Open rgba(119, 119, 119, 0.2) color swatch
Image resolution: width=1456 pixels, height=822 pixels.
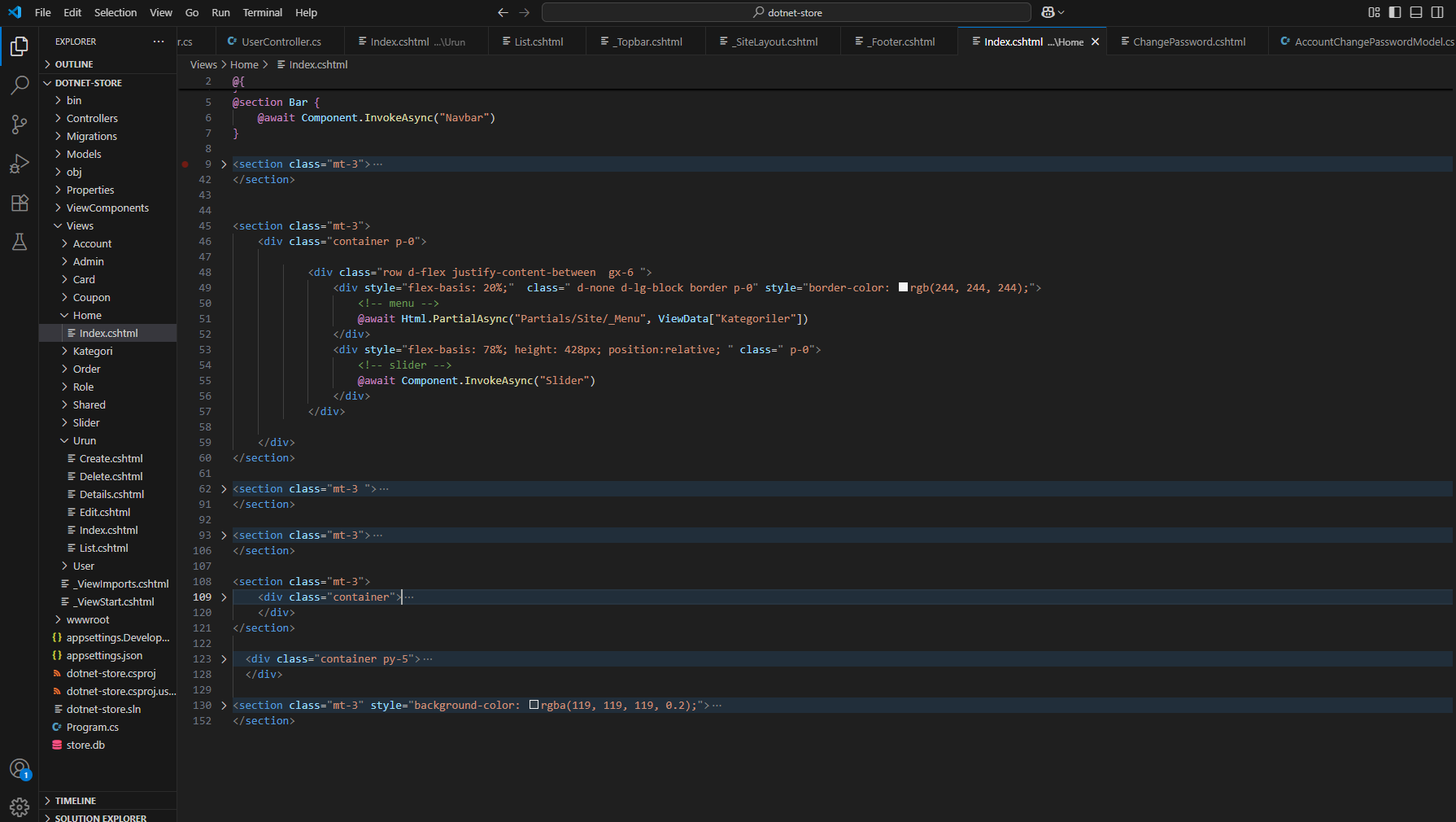534,705
